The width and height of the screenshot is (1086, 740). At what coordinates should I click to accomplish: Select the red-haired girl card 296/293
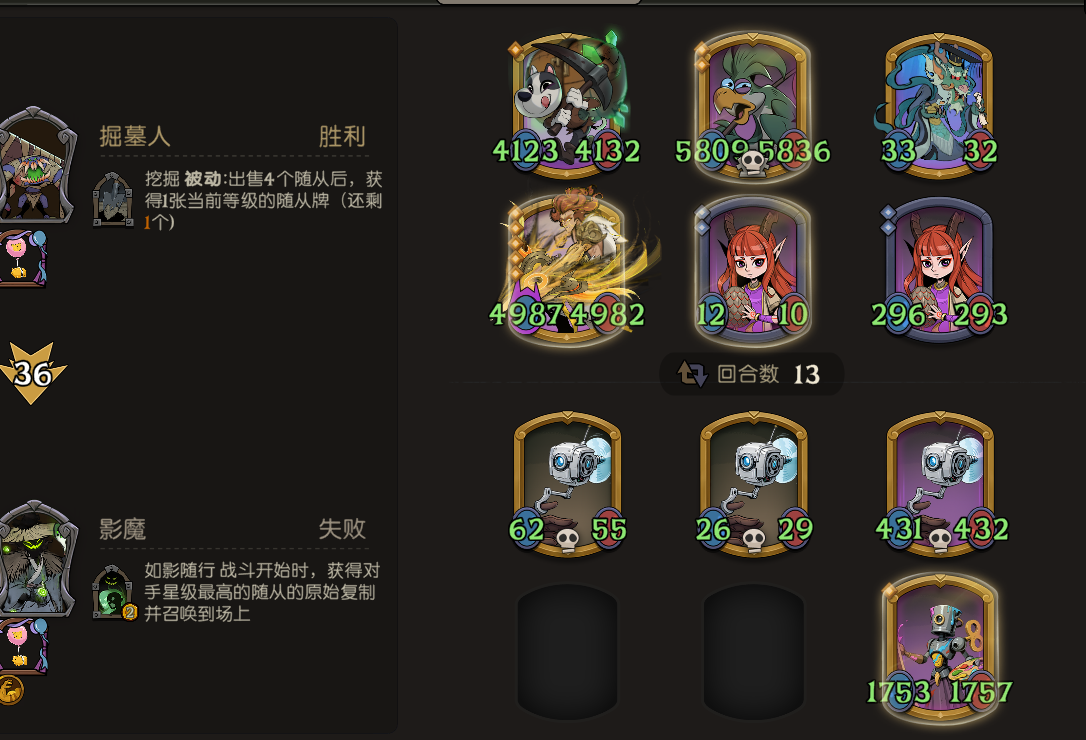[939, 269]
